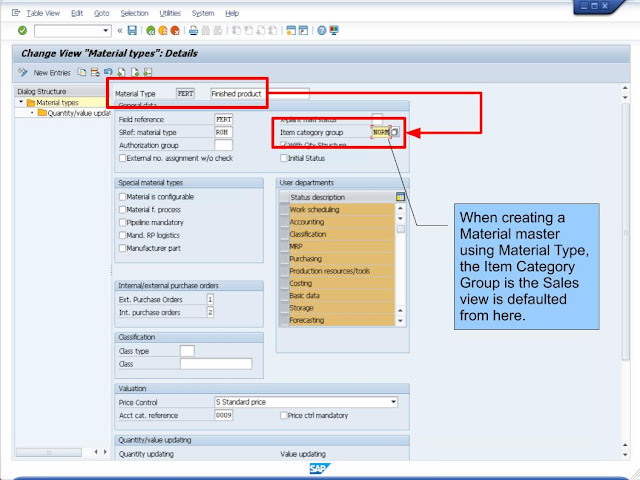Collapse the command field with the double chevron
Screen dimensions: 640x480
tap(120, 30)
